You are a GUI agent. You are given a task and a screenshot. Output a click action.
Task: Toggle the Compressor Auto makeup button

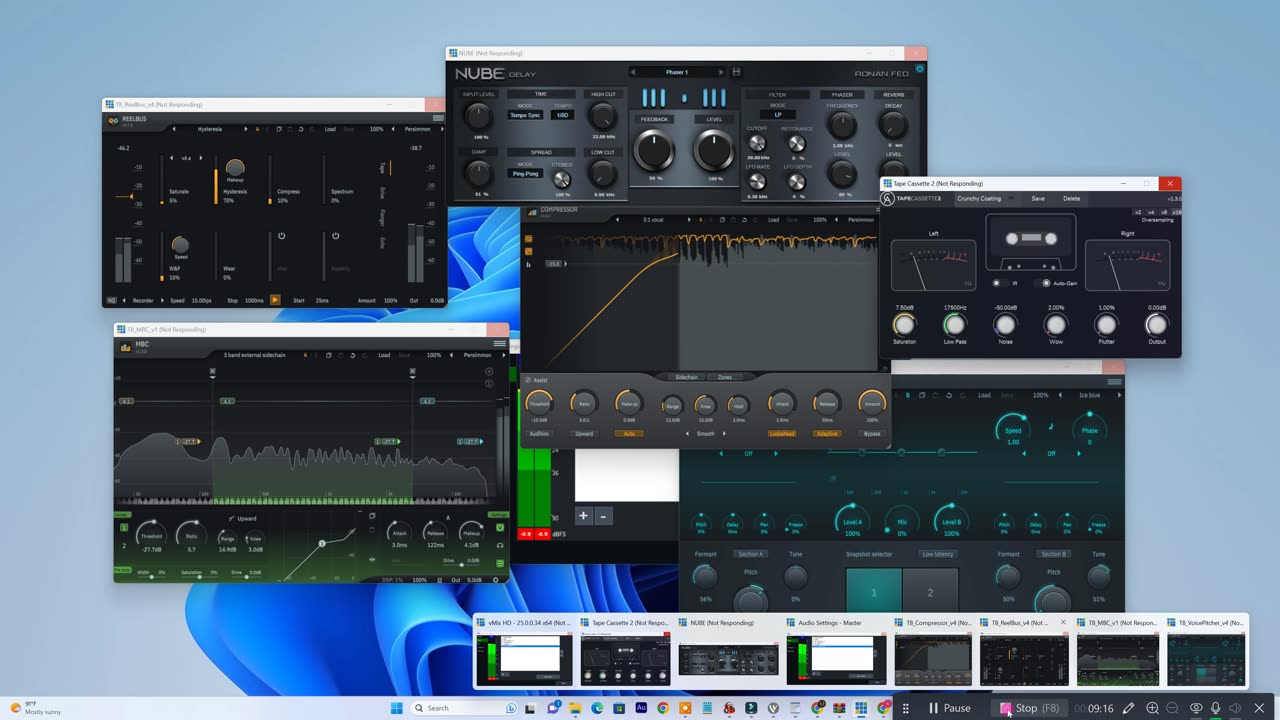coord(629,434)
